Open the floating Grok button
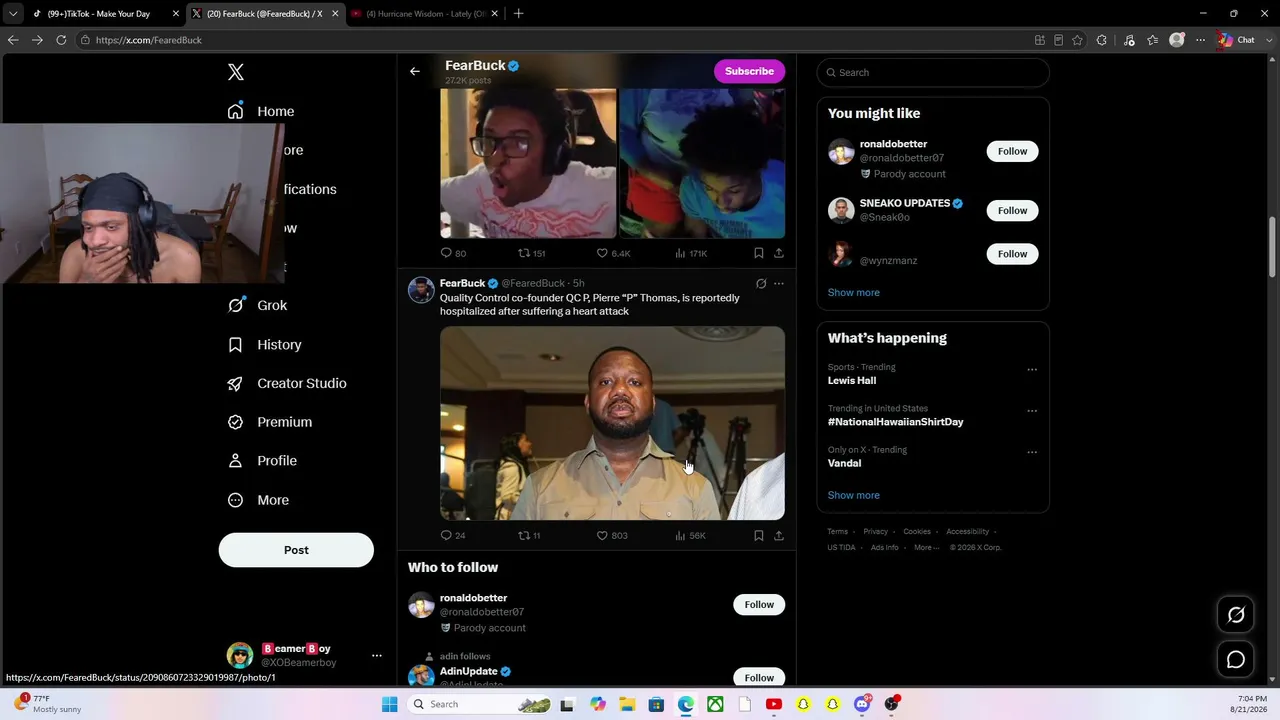The height and width of the screenshot is (720, 1280). click(x=1236, y=615)
